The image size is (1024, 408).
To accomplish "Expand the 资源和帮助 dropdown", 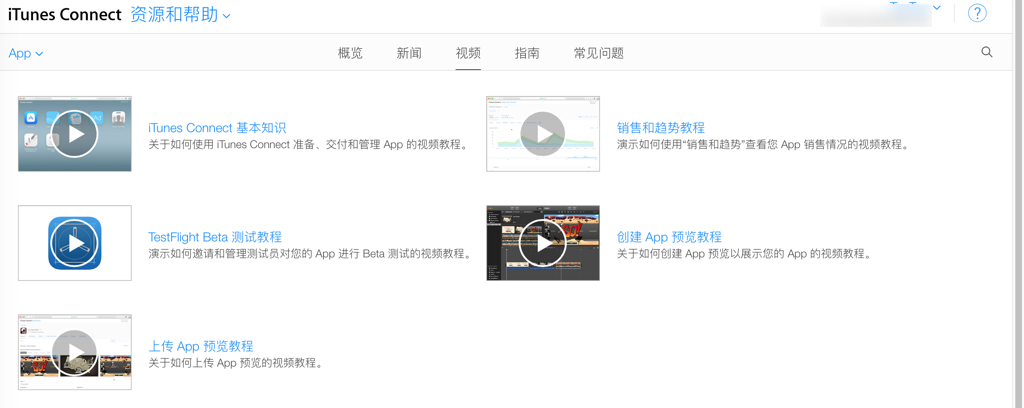I will click(180, 14).
